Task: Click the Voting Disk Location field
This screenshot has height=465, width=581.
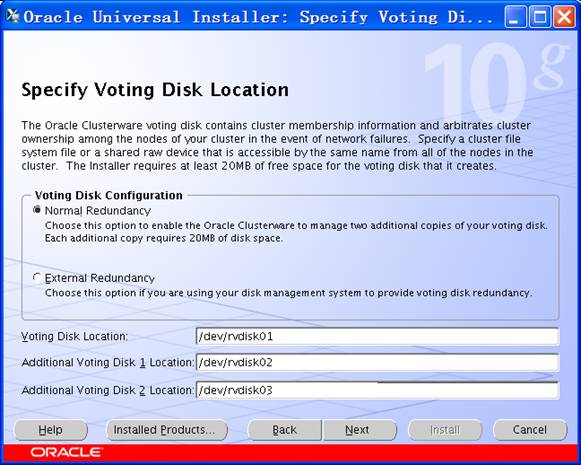Action: click(x=377, y=336)
